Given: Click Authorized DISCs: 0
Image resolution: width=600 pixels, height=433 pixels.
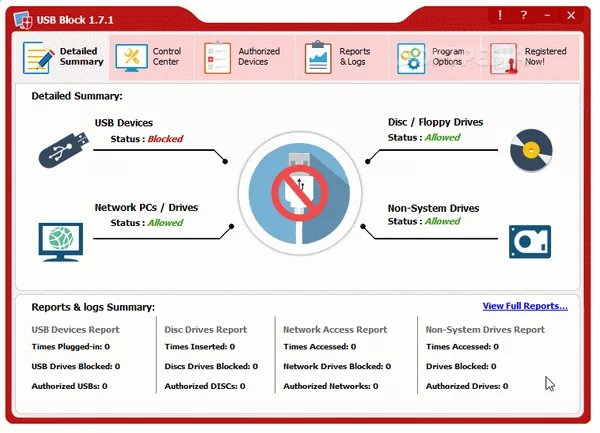Looking at the screenshot, I should [x=205, y=386].
